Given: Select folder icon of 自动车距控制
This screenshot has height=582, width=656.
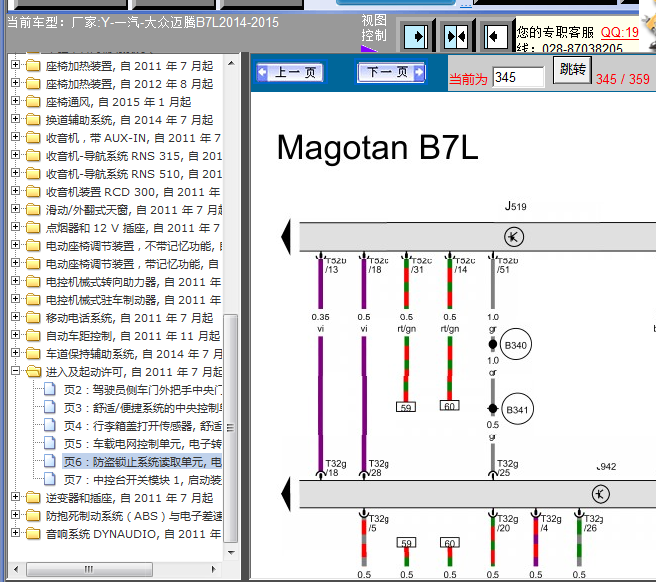Looking at the screenshot, I should tap(33, 336).
